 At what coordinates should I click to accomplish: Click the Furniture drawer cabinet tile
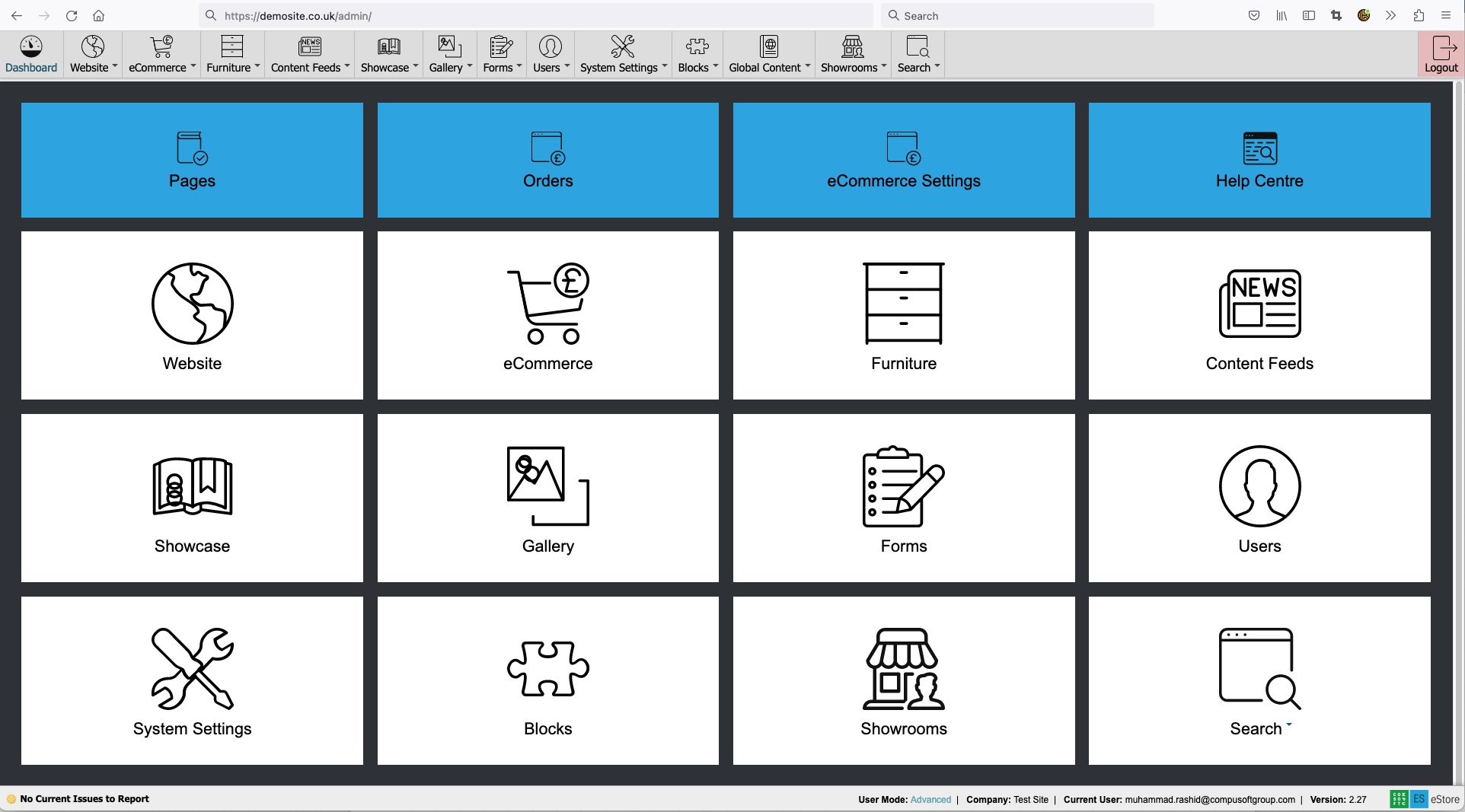coord(904,315)
